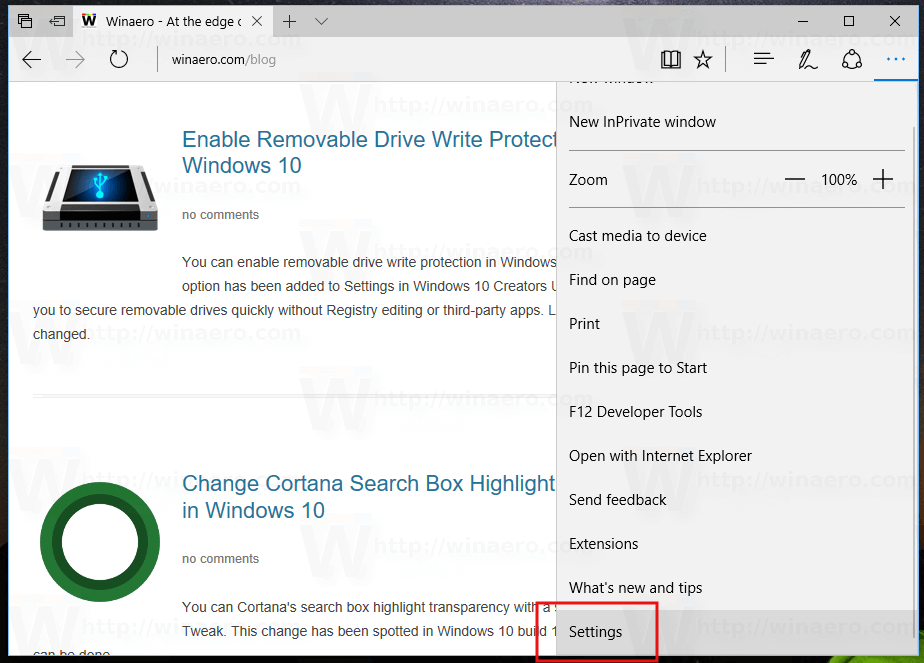Navigate back using the back arrow

coord(31,59)
